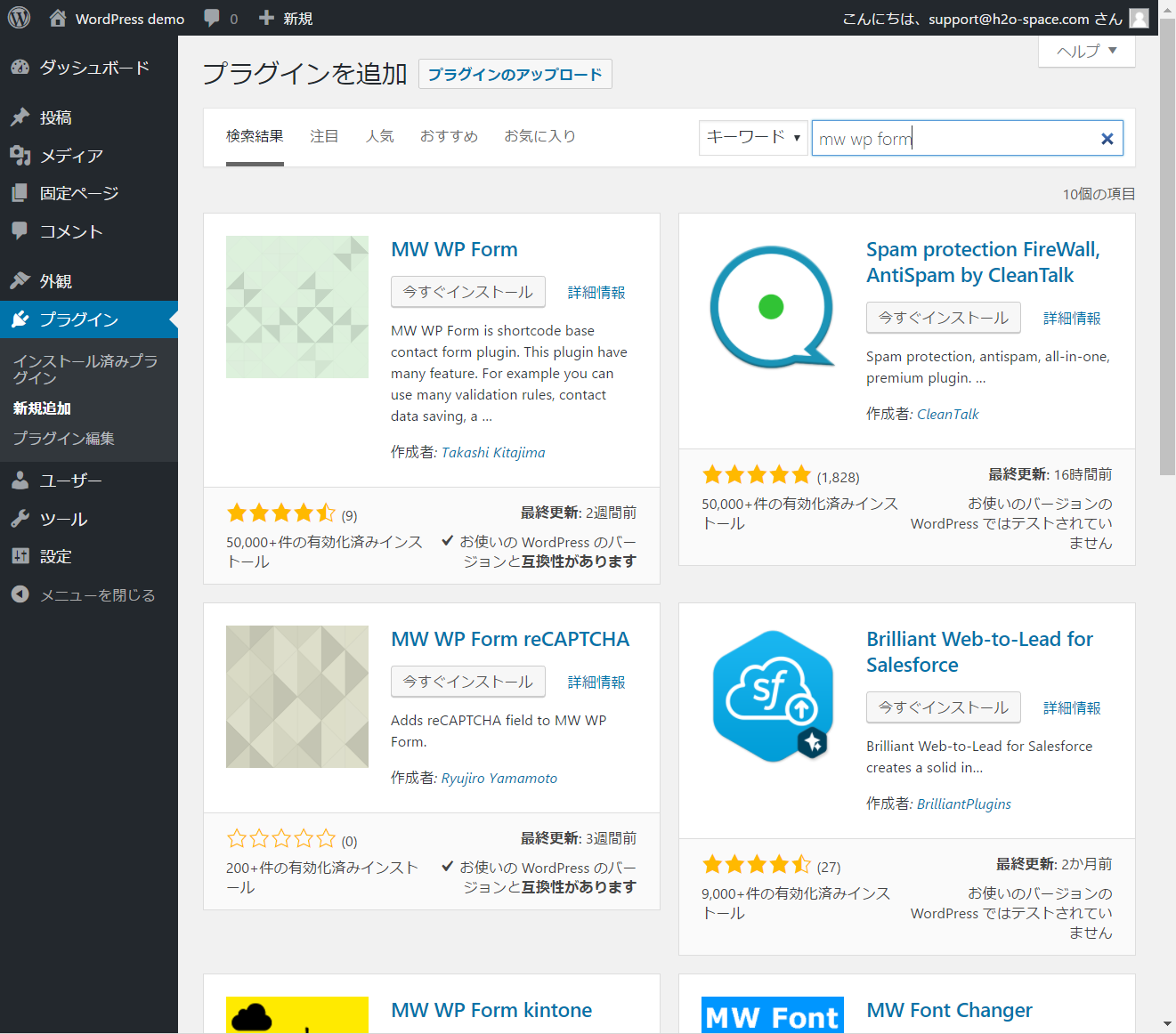Open the メディア menu in sidebar
1176x1034 pixels.
(x=71, y=156)
